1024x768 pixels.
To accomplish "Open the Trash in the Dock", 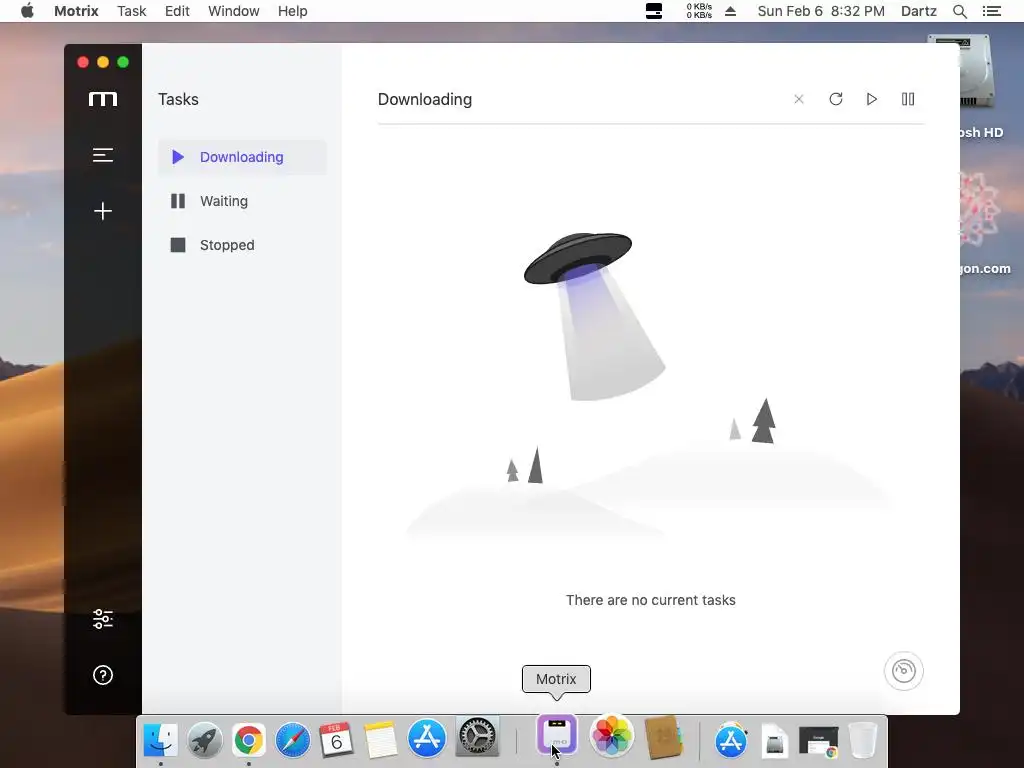I will coord(863,740).
